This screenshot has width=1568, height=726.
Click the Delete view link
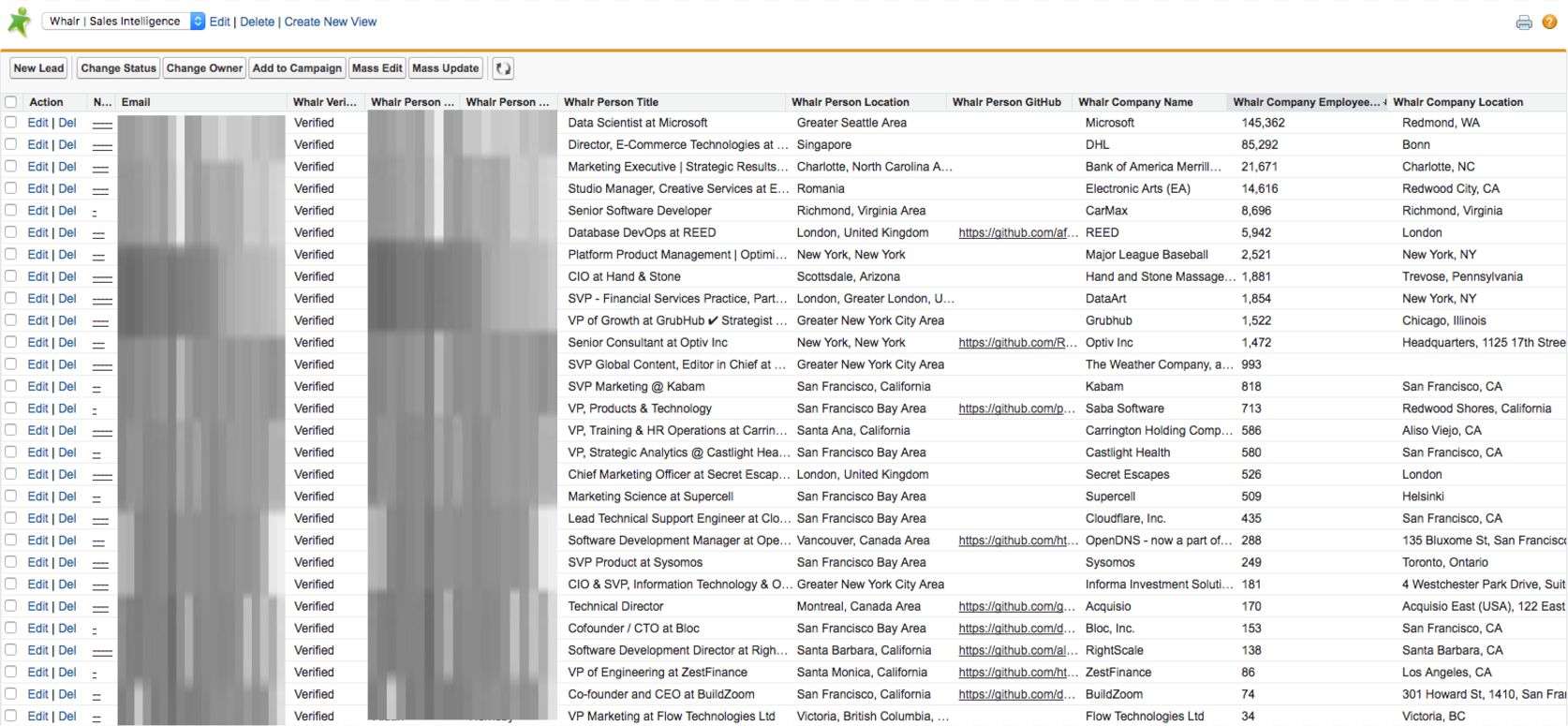(257, 22)
